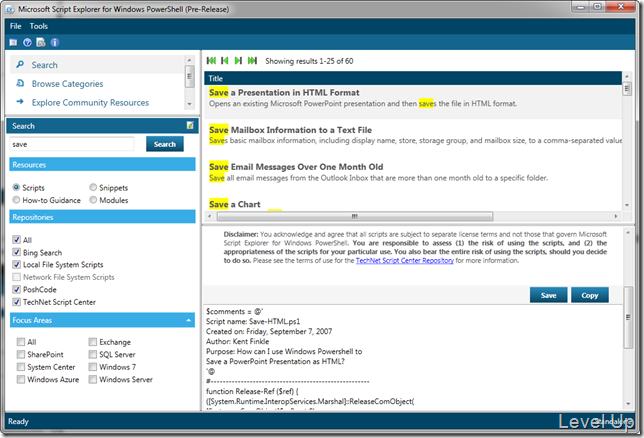Click the Title column header
644x438 pixels.
(413, 78)
